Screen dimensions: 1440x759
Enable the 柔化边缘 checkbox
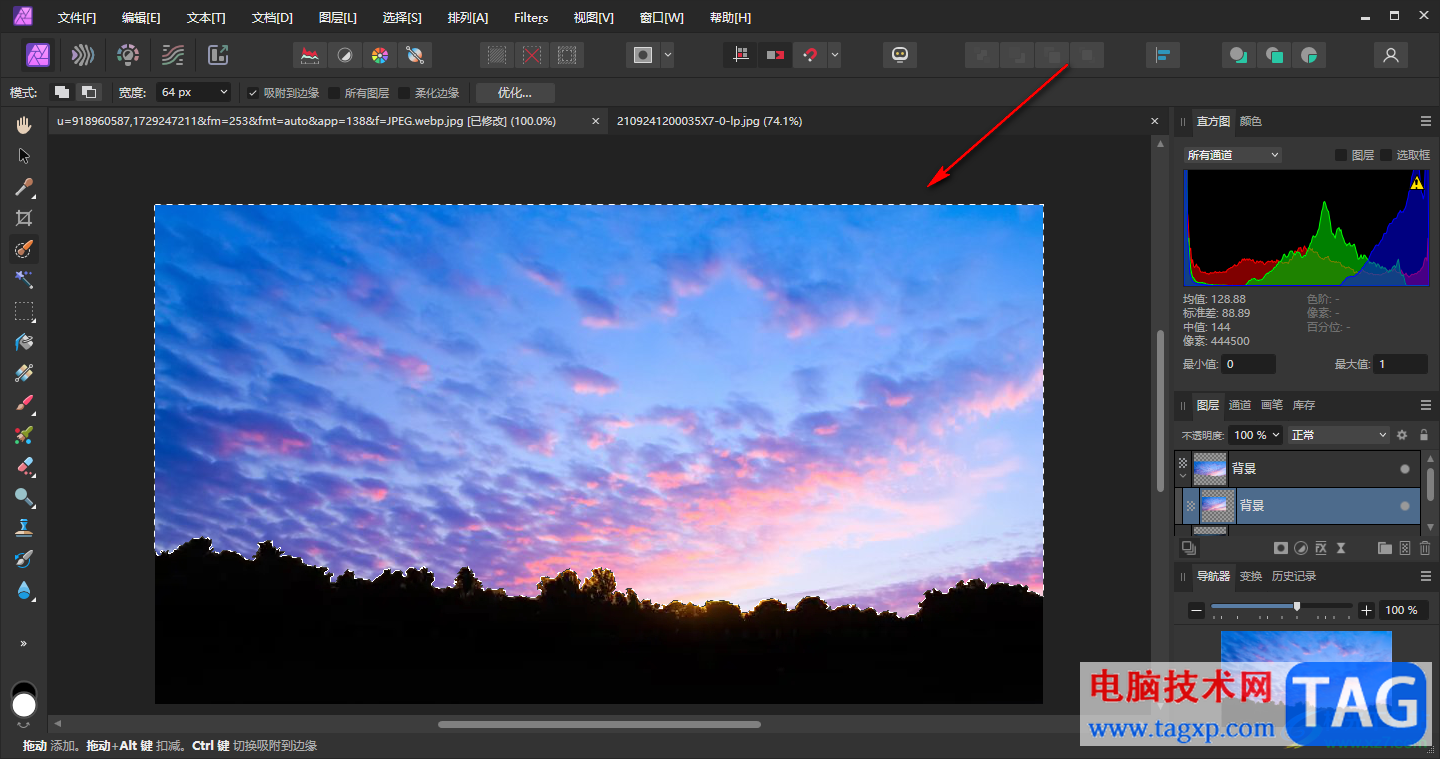404,93
